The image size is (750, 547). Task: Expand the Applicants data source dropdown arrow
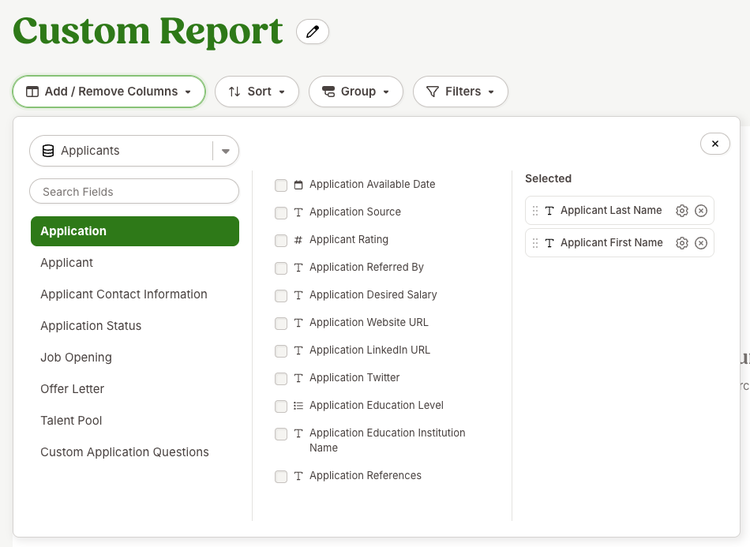coord(226,151)
